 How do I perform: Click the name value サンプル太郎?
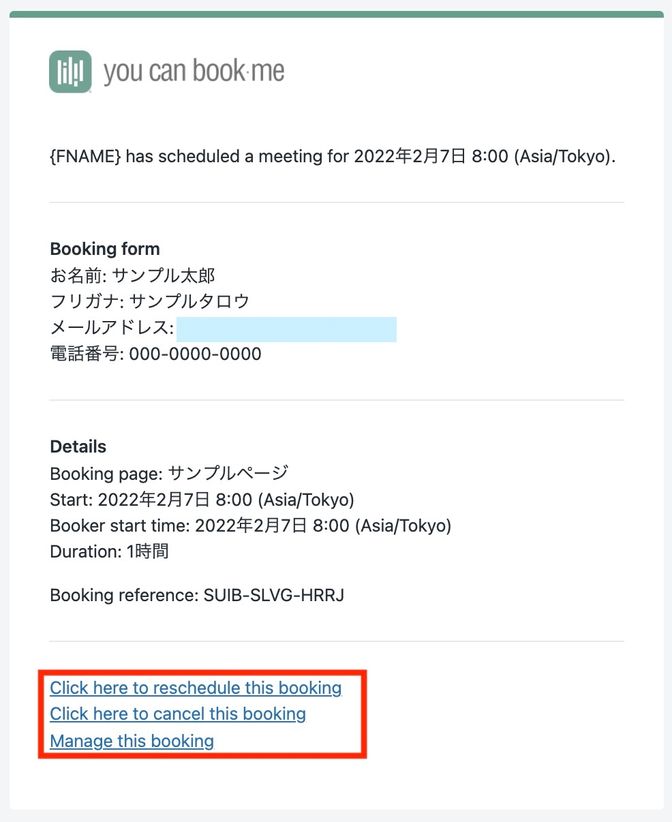[x=164, y=275]
